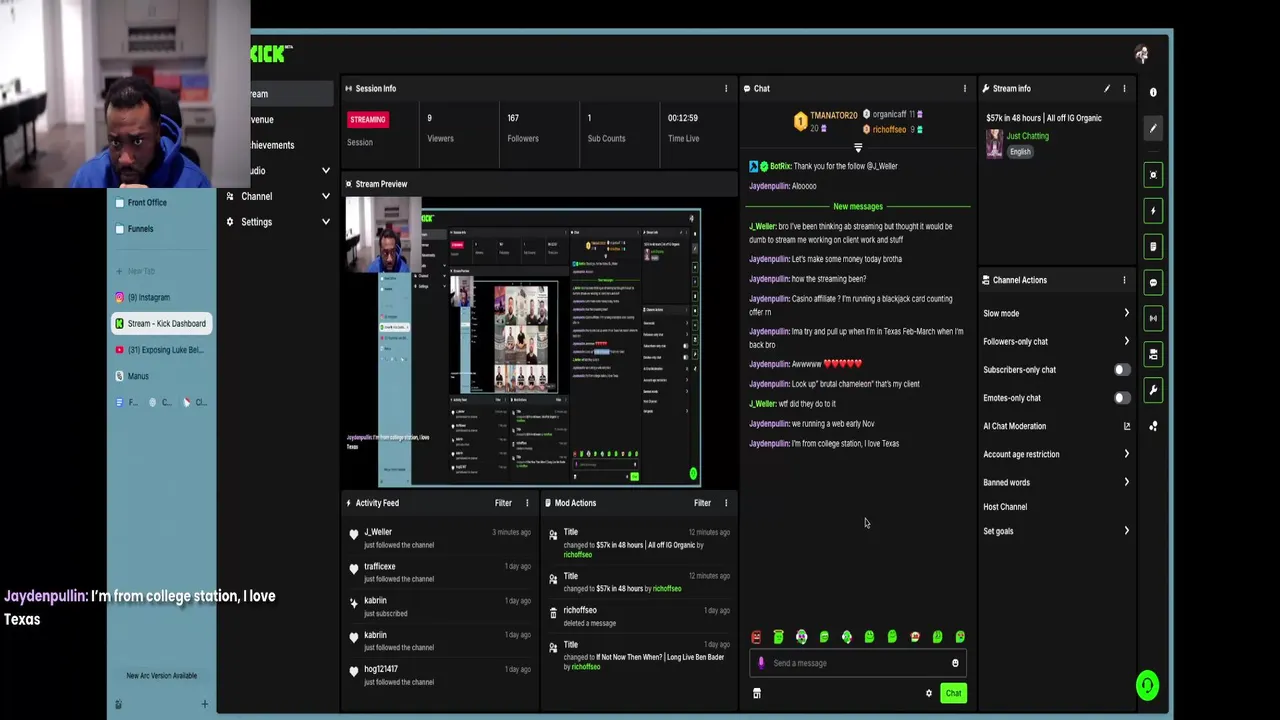Click New Arc Version Available notice
Viewport: 1280px width, 720px height.
161,676
